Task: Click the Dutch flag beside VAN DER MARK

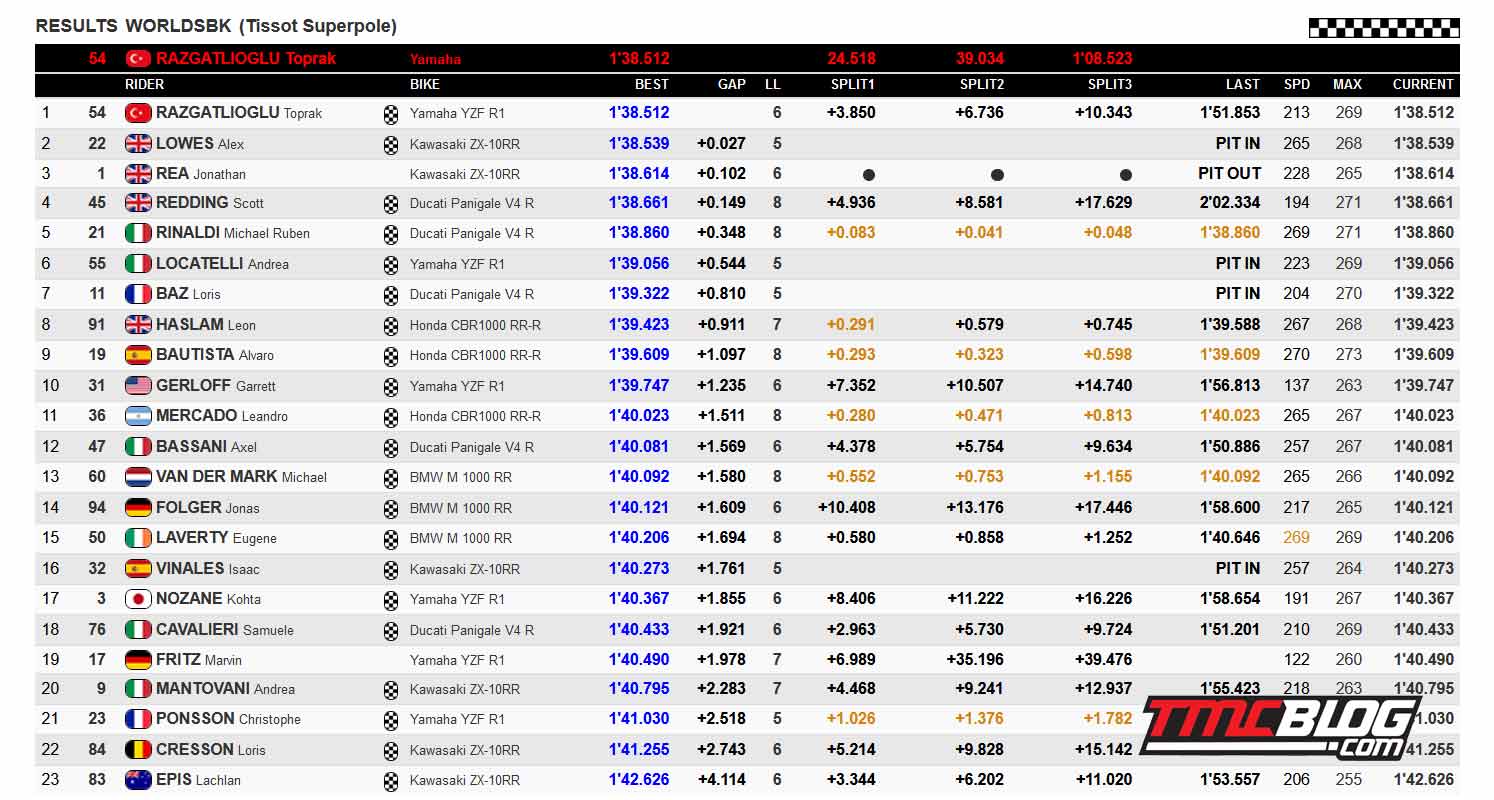Action: point(138,477)
